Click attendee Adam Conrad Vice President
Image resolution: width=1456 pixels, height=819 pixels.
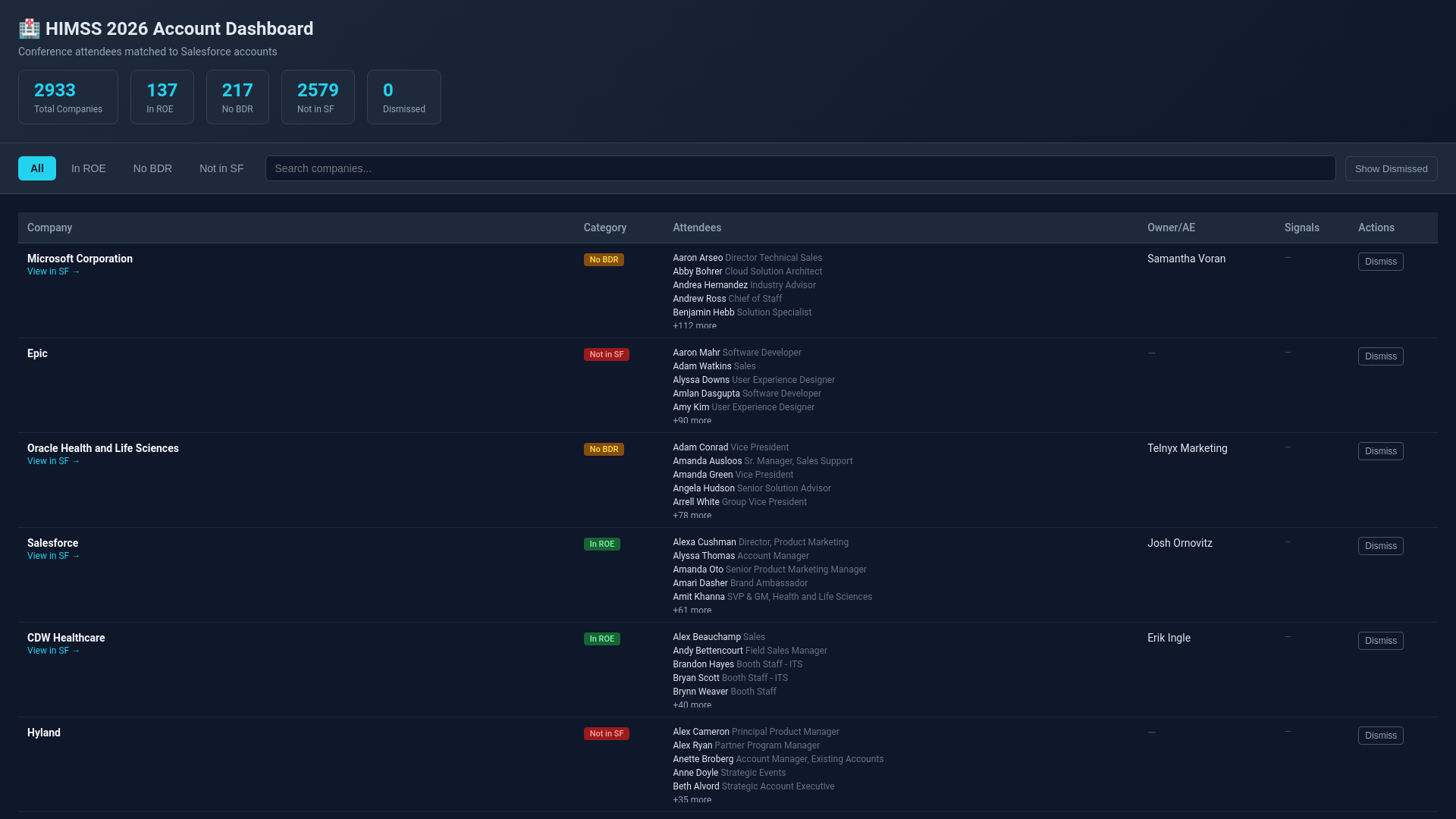point(730,447)
